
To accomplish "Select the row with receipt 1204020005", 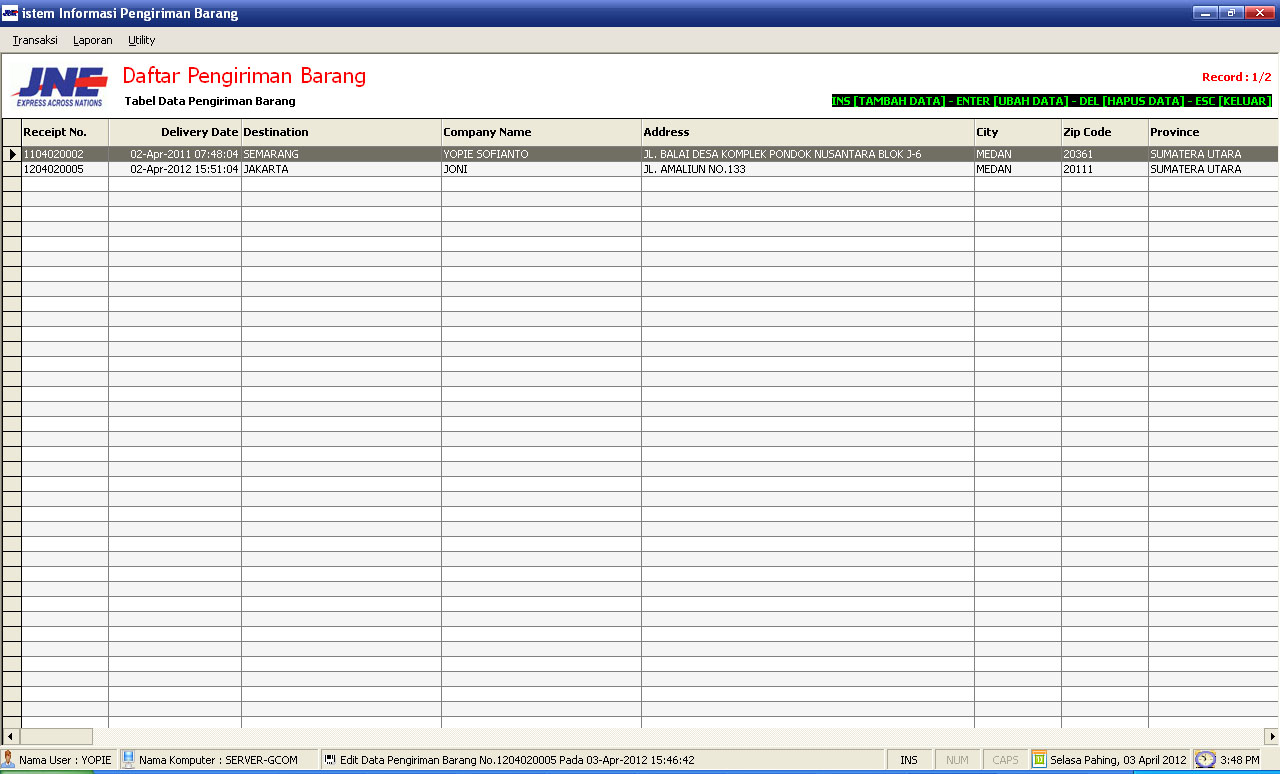I will coord(54,169).
